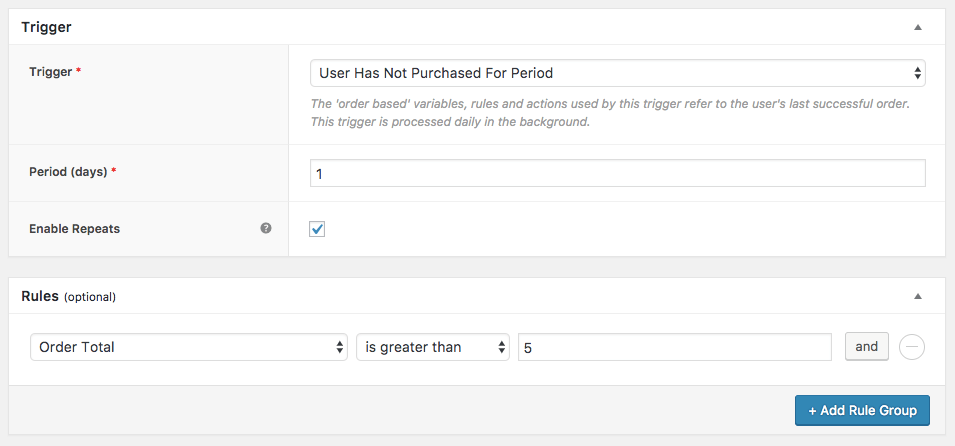Click the italic trigger description text

(x=609, y=113)
